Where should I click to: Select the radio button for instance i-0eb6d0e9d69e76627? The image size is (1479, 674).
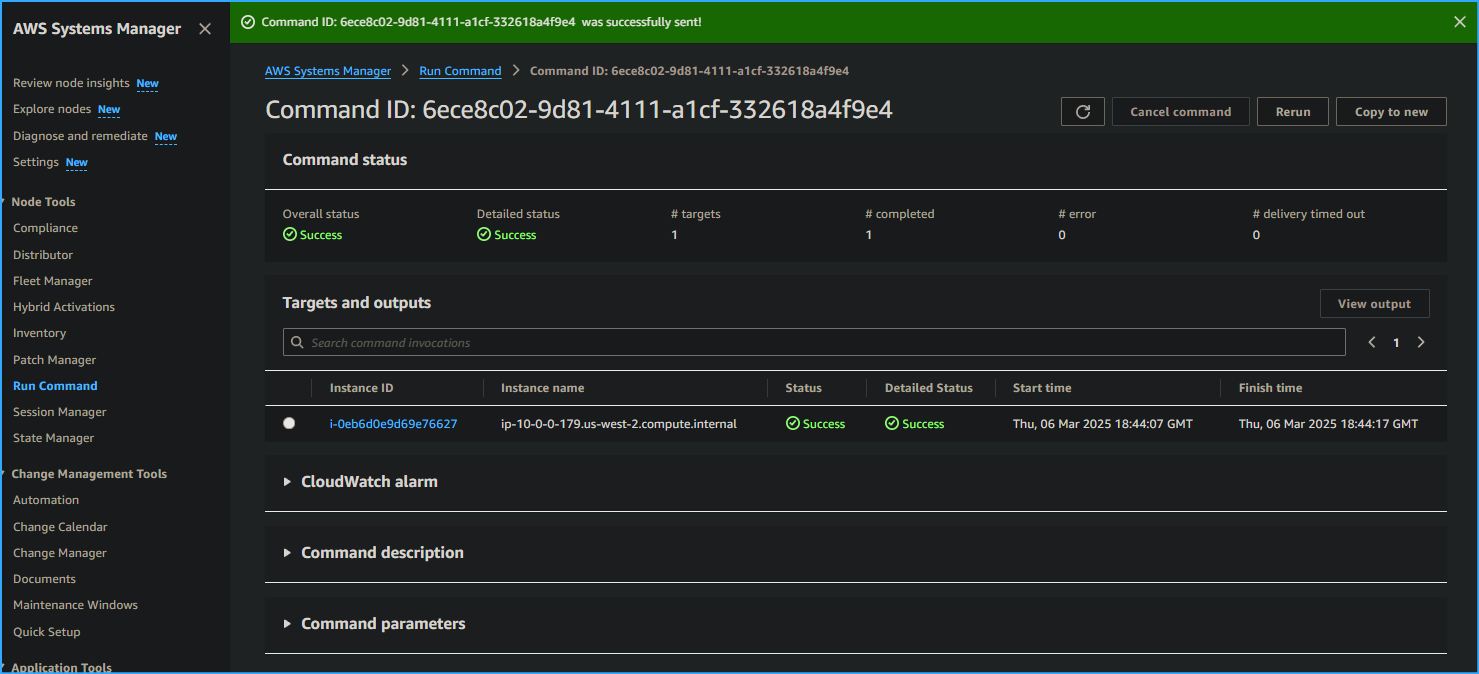pyautogui.click(x=289, y=422)
